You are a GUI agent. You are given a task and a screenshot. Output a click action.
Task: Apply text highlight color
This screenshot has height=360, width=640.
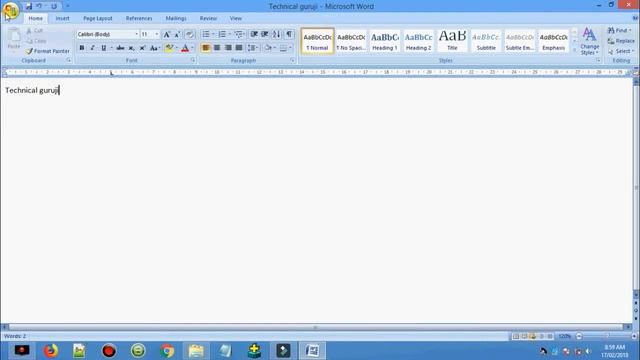click(169, 48)
